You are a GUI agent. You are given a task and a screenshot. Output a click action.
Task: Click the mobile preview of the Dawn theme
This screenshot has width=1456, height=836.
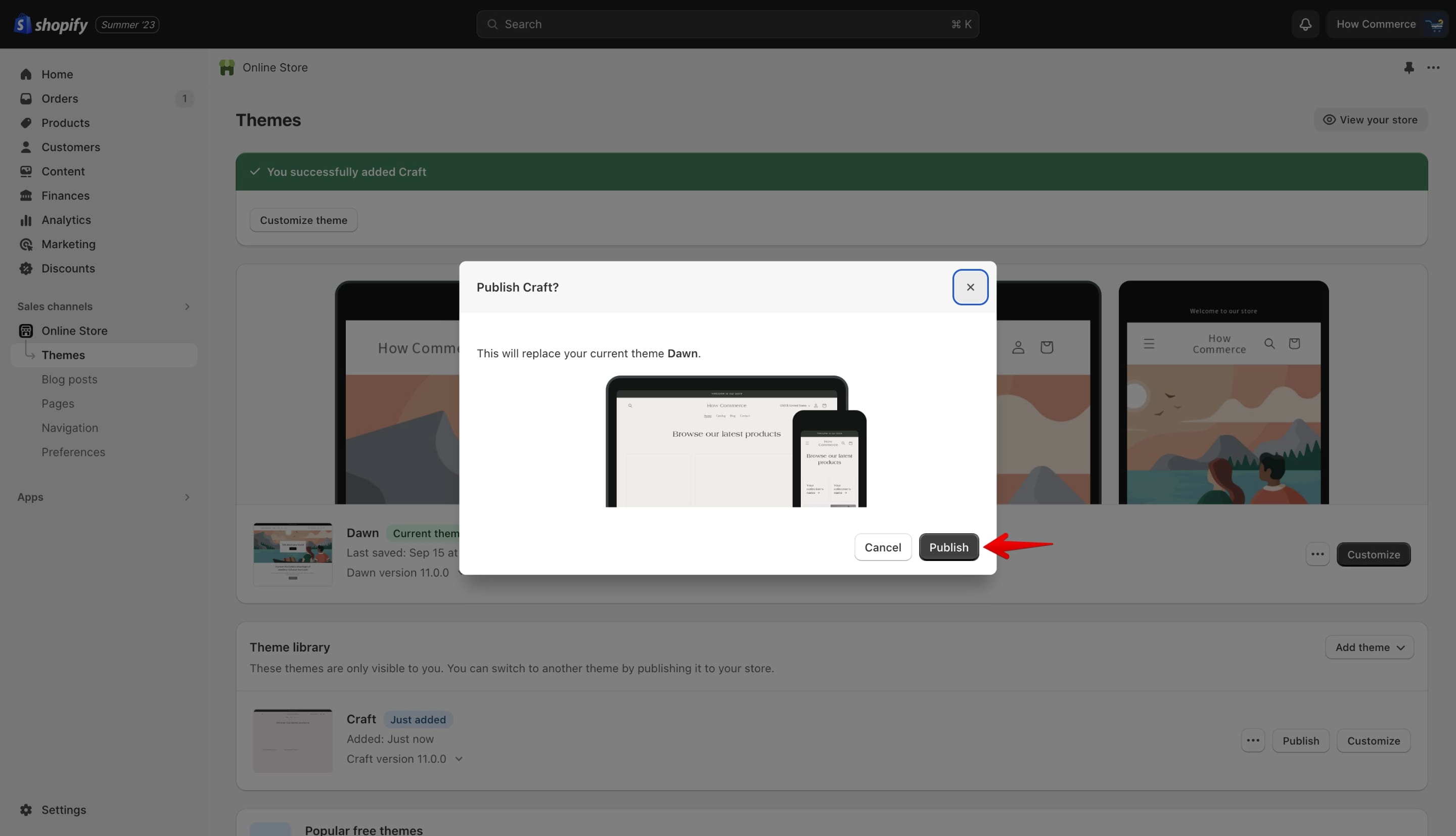[1223, 393]
